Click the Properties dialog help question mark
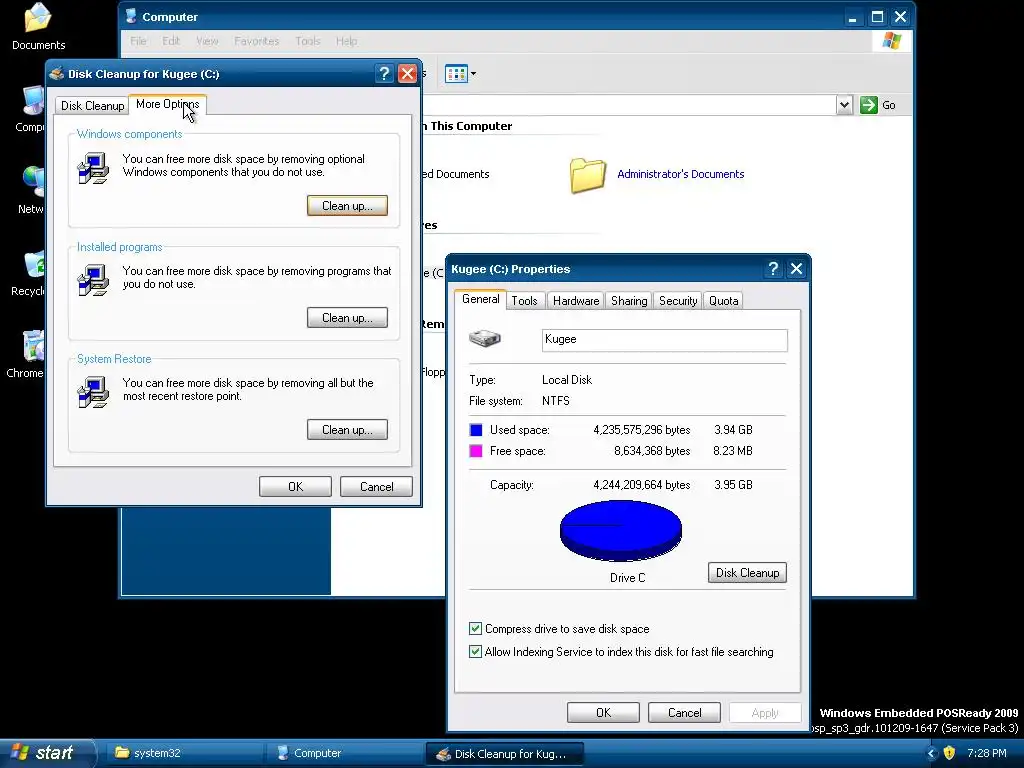 point(773,268)
